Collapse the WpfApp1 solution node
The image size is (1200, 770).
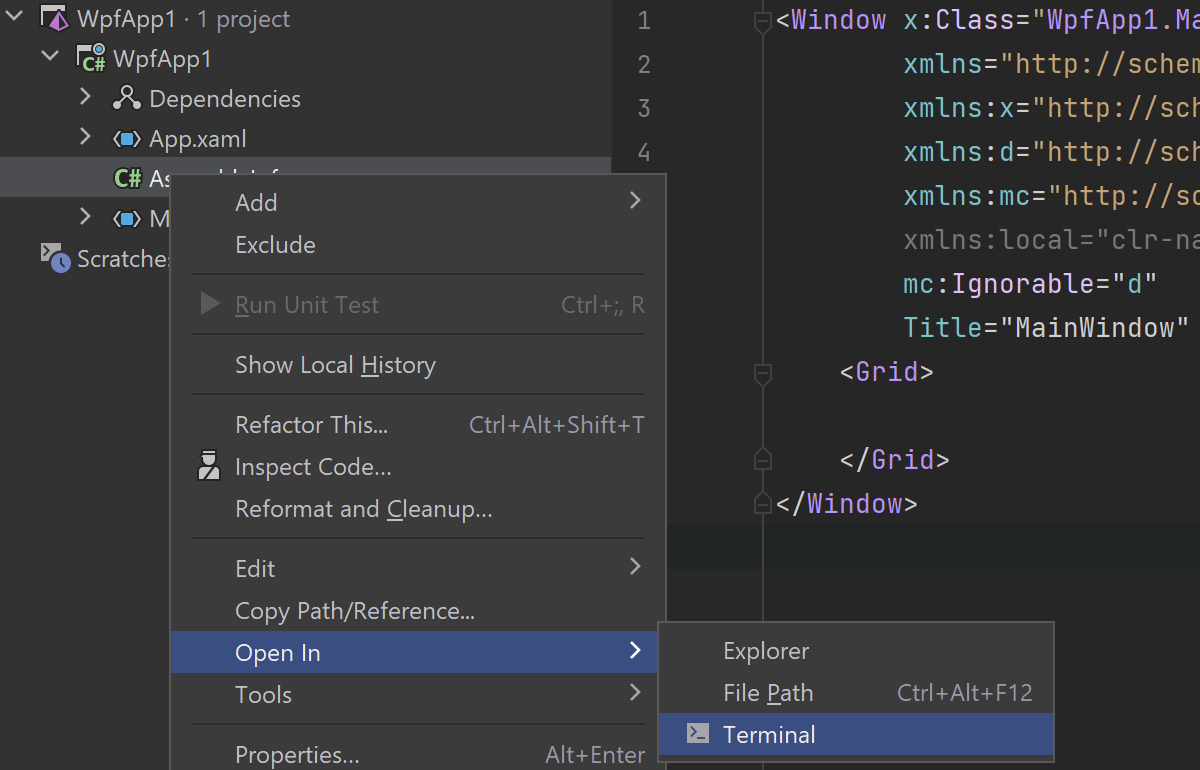click(x=15, y=18)
